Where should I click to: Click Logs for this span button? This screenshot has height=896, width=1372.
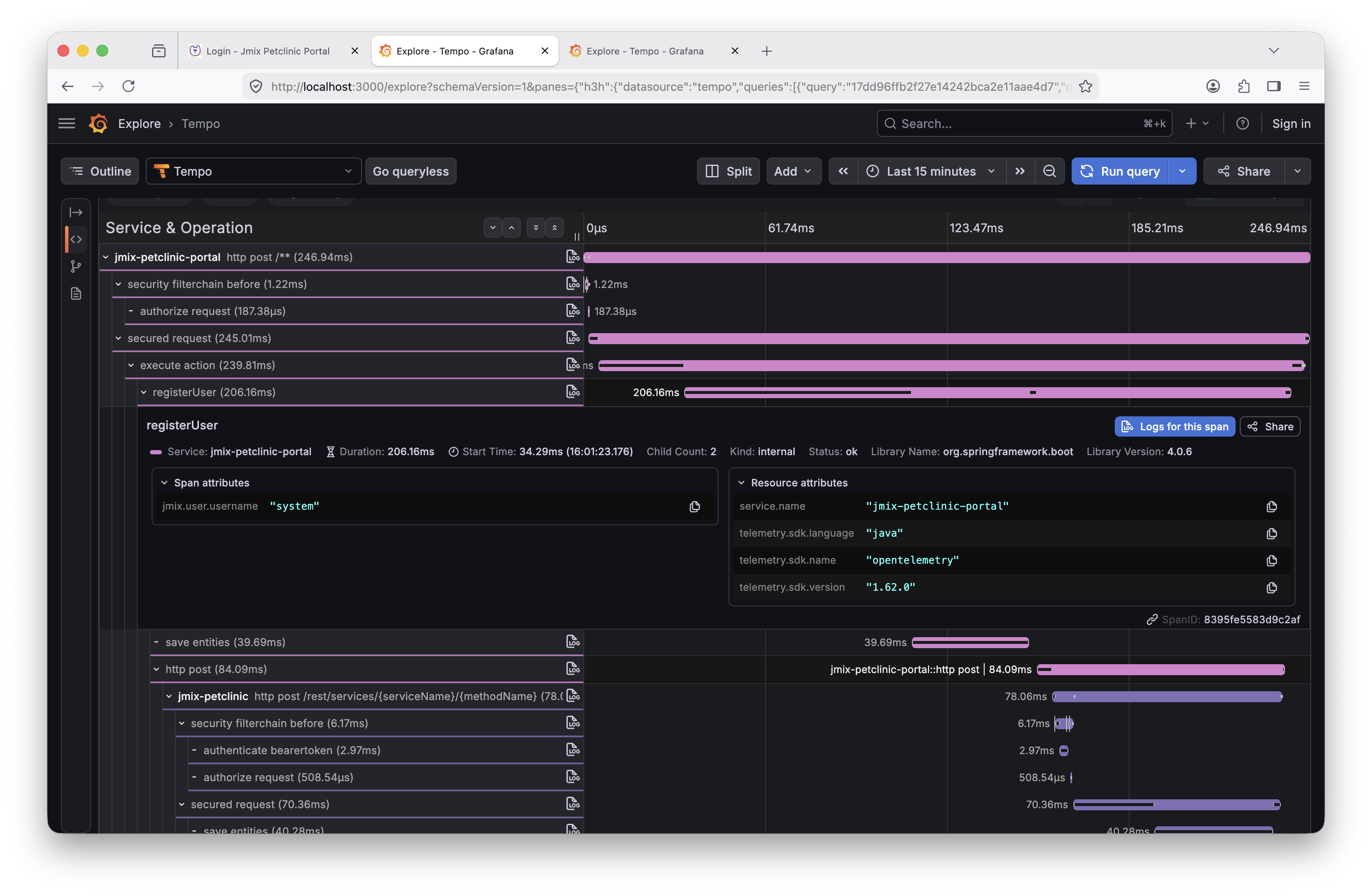pyautogui.click(x=1174, y=426)
